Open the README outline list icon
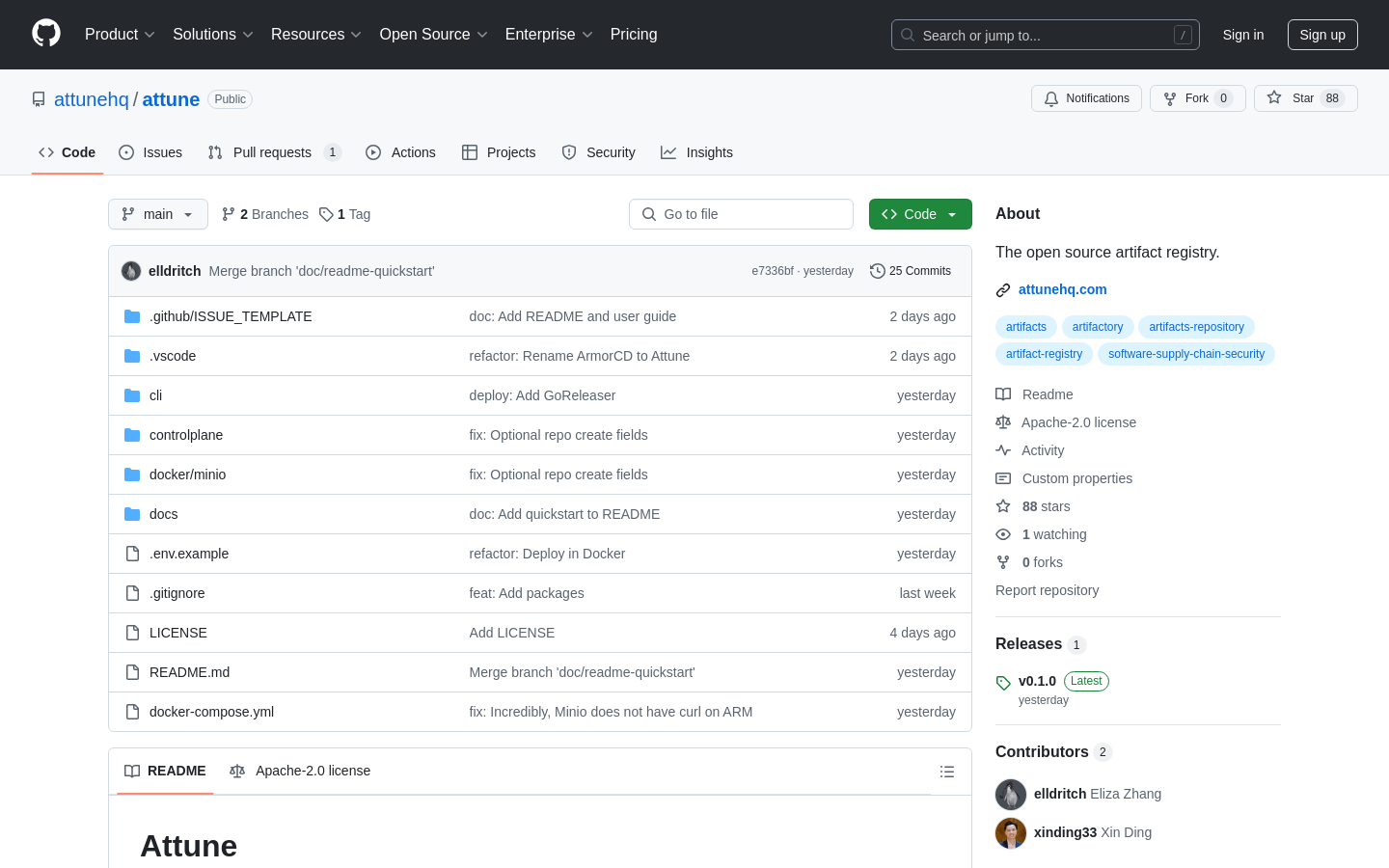1389x868 pixels. (x=947, y=772)
